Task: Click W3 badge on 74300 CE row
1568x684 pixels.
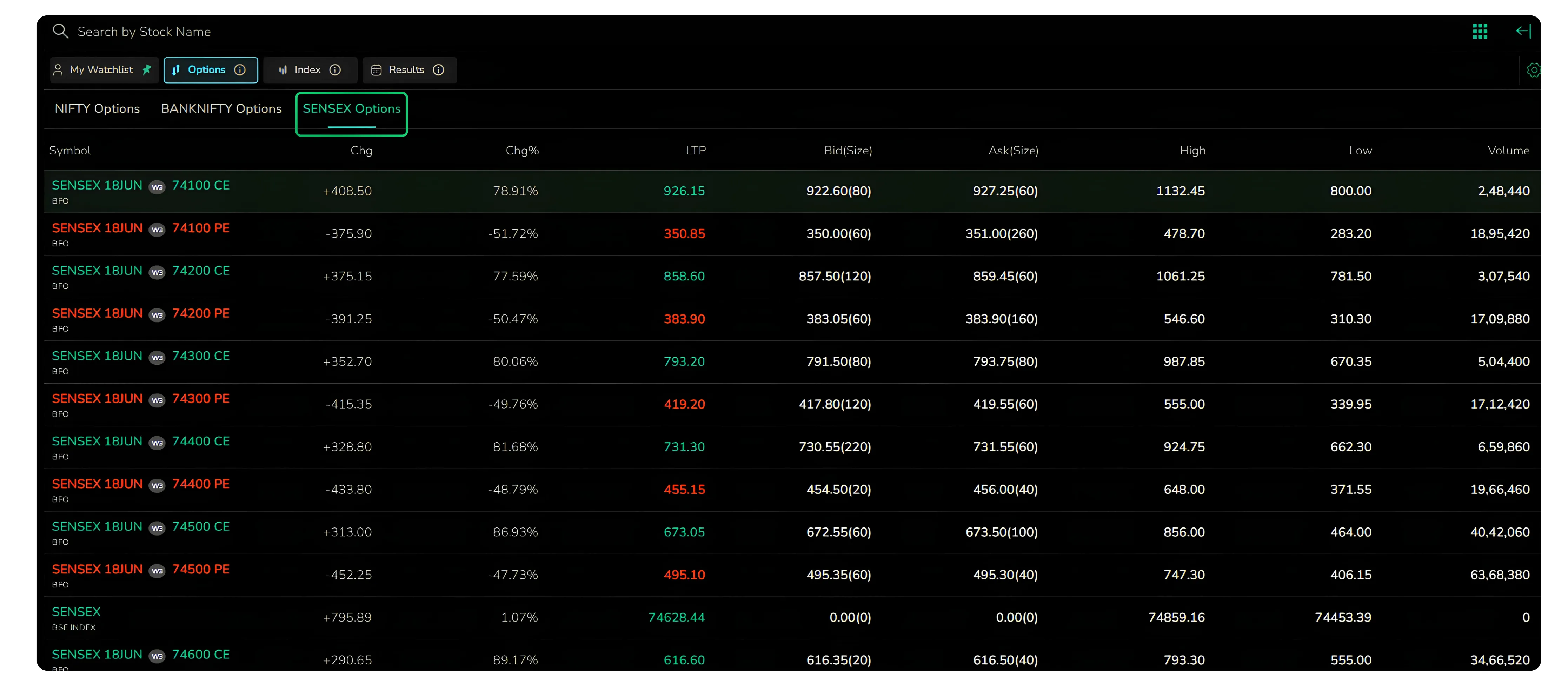Action: pos(157,357)
